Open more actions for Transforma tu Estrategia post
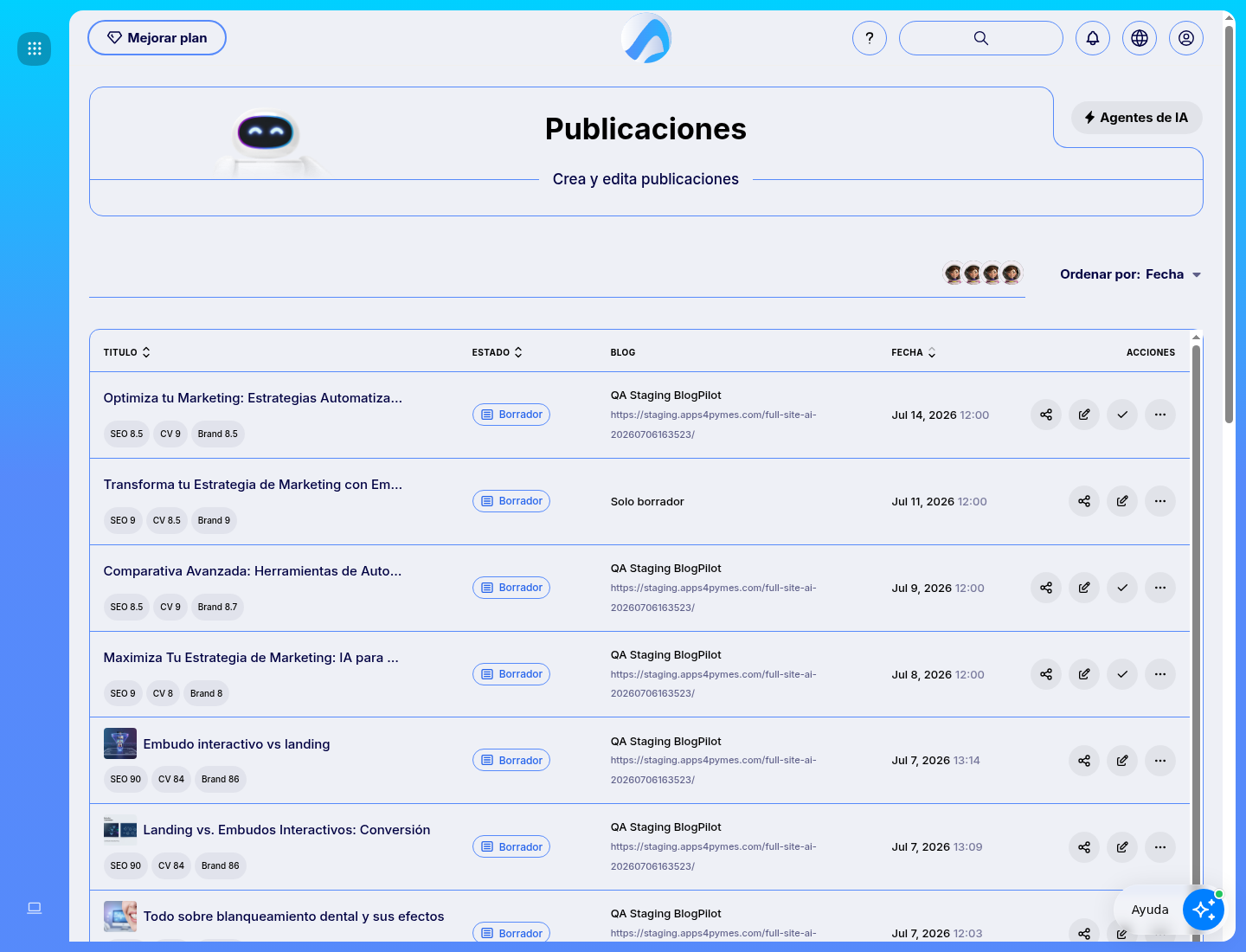The width and height of the screenshot is (1246, 952). (x=1160, y=501)
